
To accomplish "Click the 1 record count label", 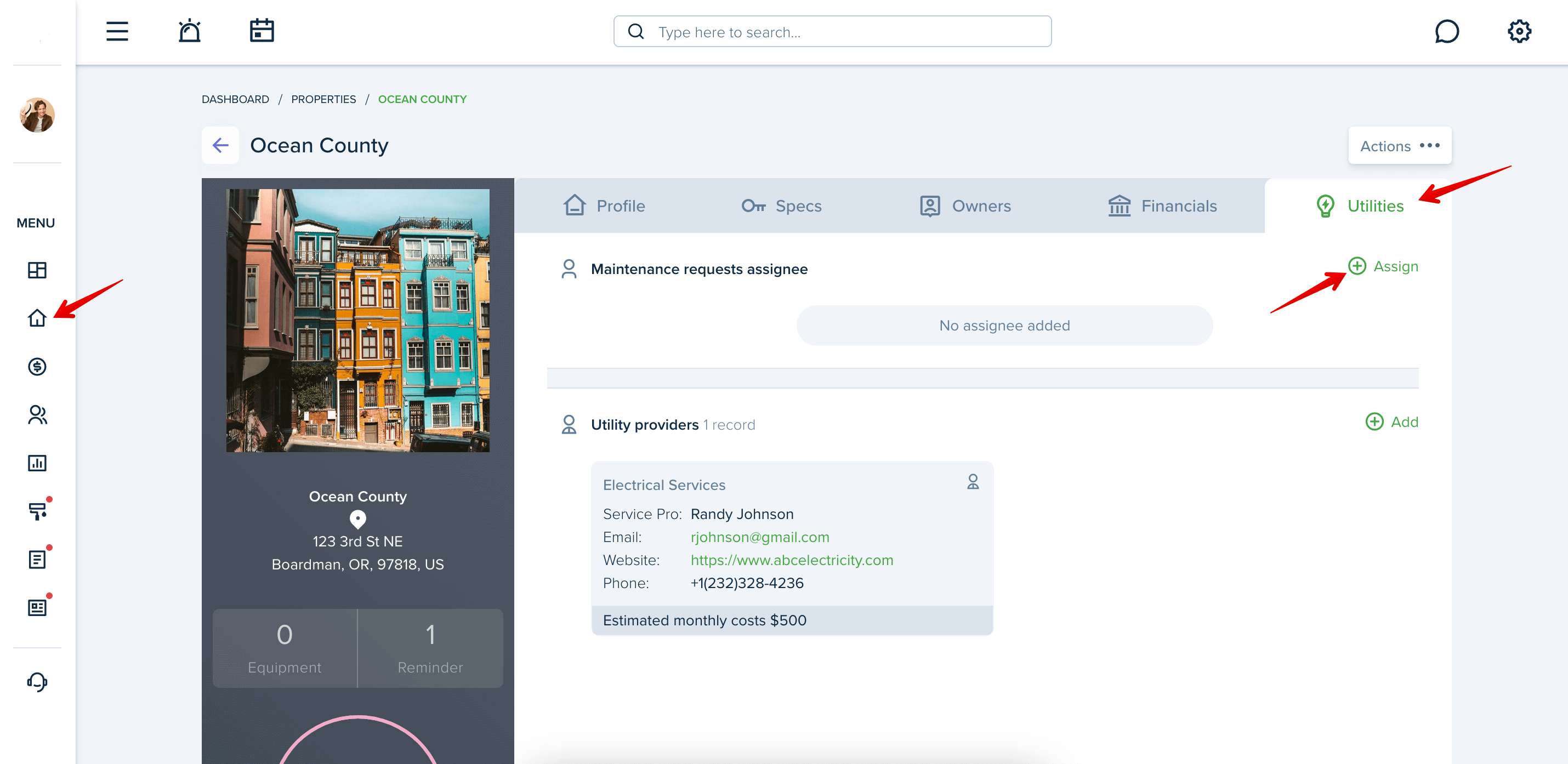I will point(729,425).
